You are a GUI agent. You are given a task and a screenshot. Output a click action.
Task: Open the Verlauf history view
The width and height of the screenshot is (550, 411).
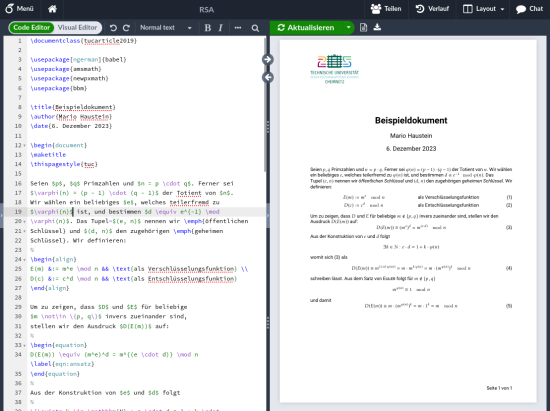pos(432,9)
